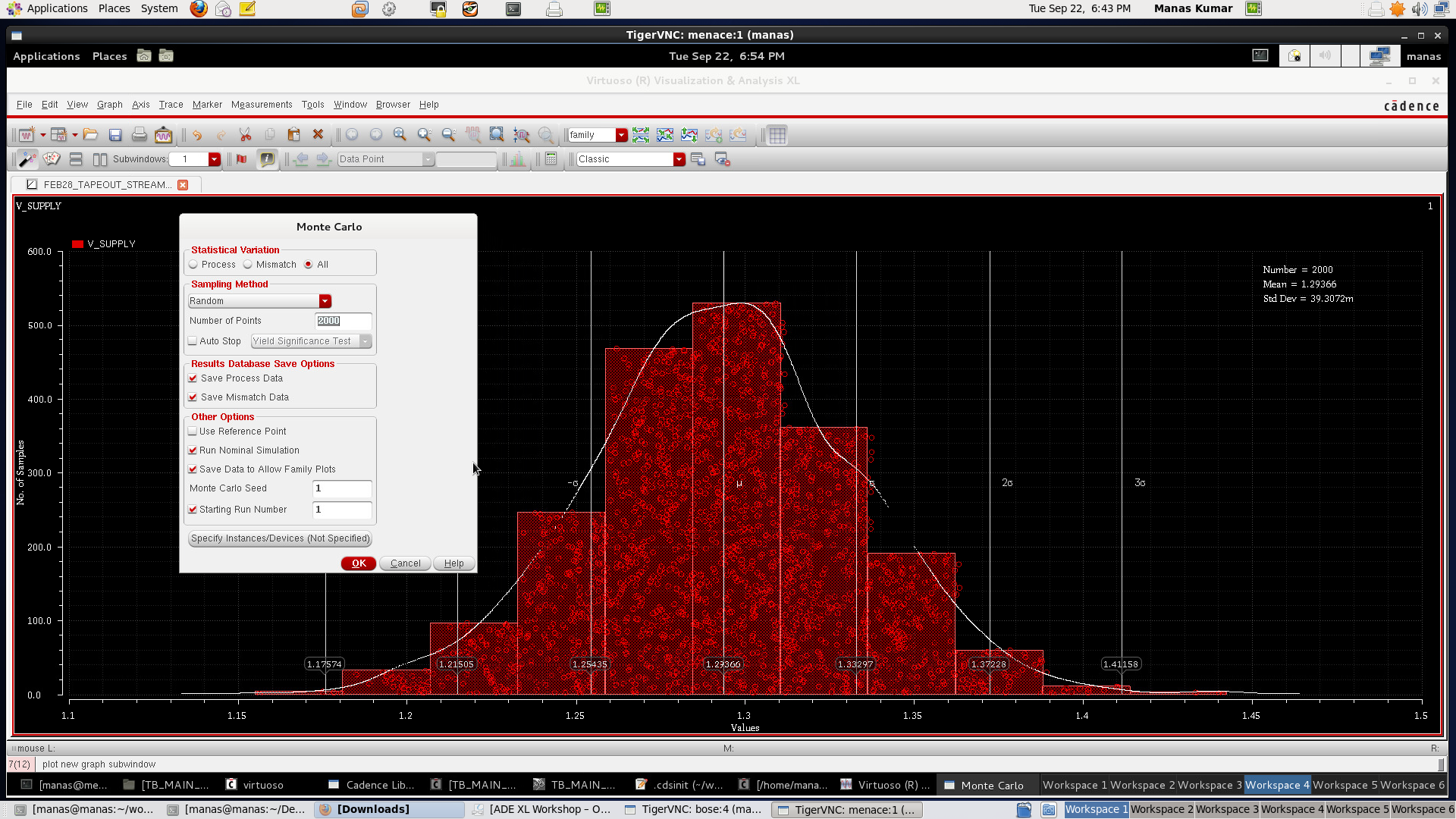The height and width of the screenshot is (819, 1456).
Task: Click the histogram chart icon
Action: pyautogui.click(x=518, y=159)
